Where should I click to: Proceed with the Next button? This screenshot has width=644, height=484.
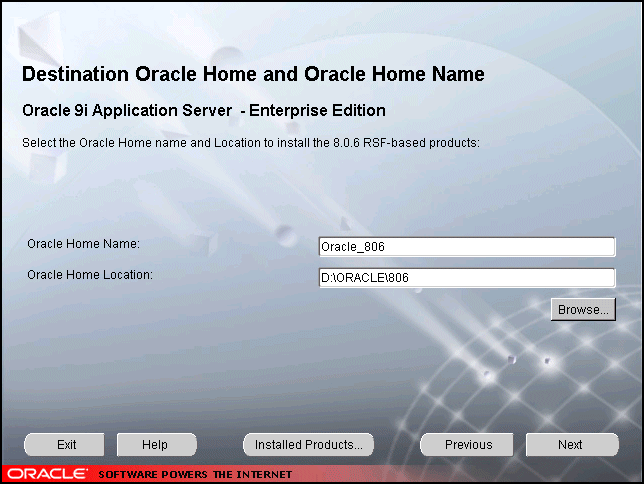(572, 445)
